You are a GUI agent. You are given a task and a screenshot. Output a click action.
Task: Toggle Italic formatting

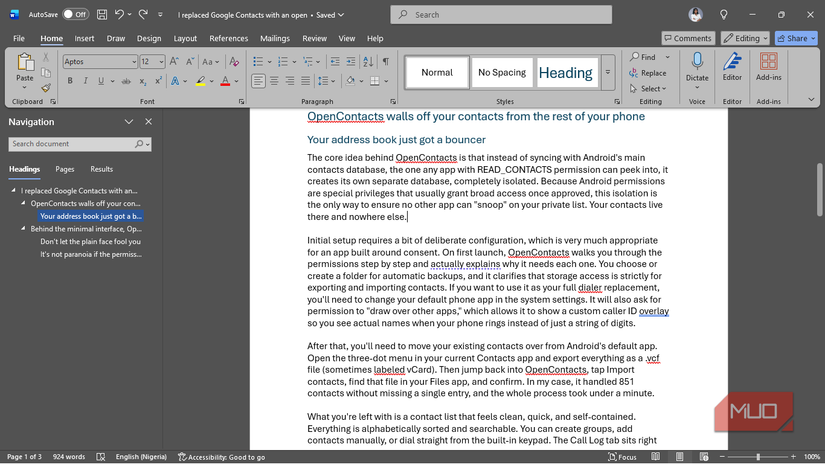point(85,81)
